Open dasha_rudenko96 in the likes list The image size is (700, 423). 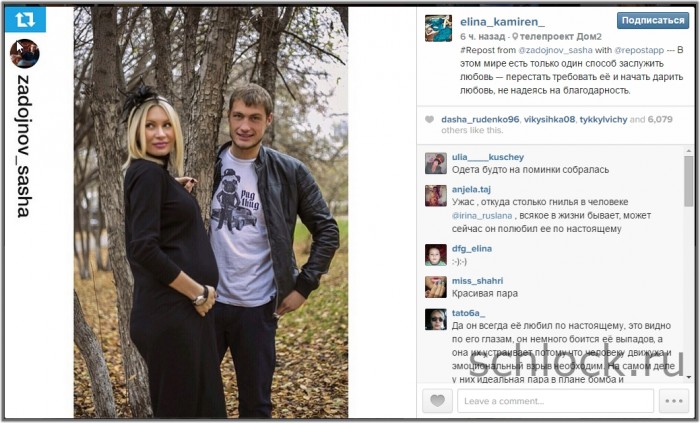(480, 119)
